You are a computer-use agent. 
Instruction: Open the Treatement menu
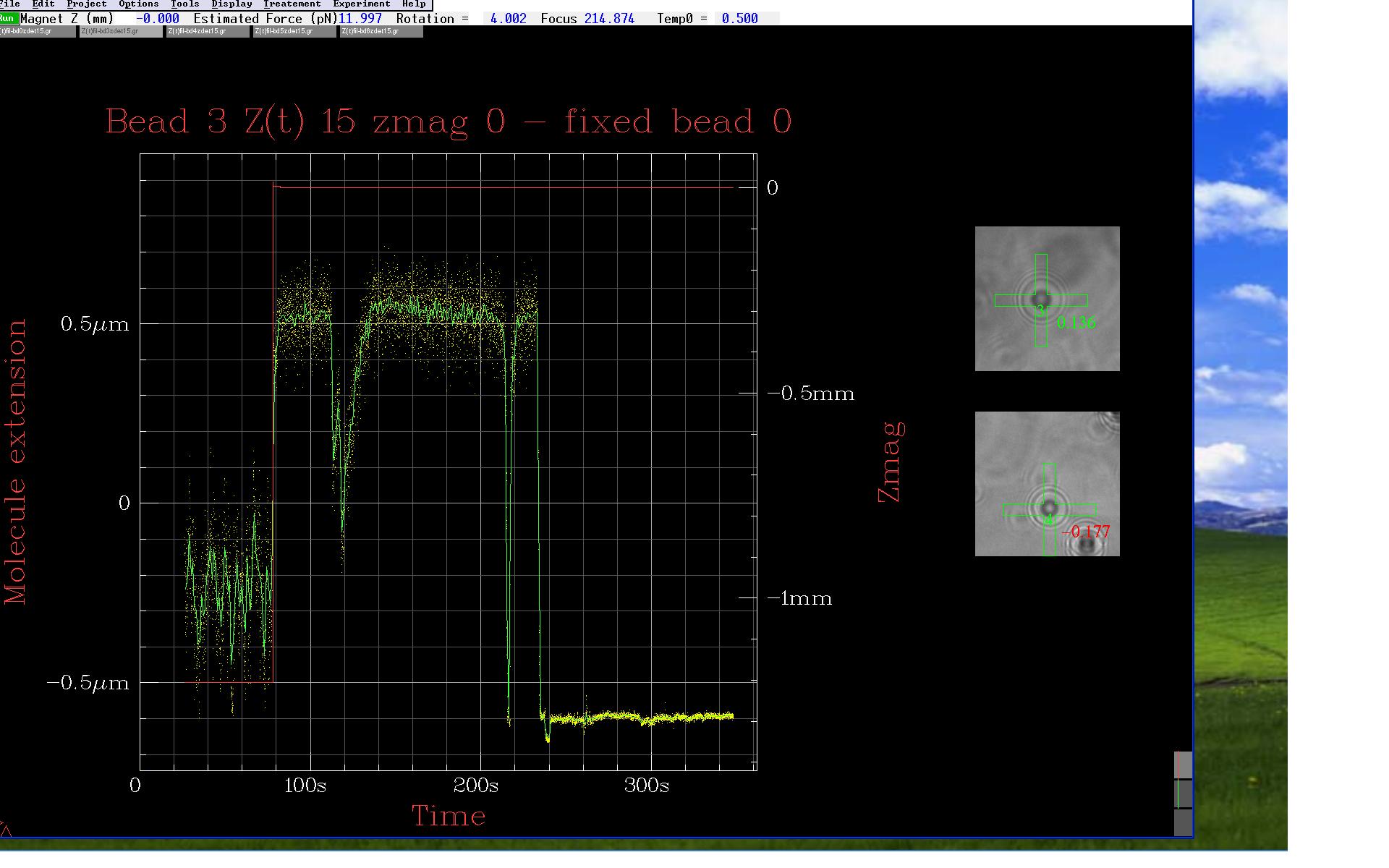point(292,4)
